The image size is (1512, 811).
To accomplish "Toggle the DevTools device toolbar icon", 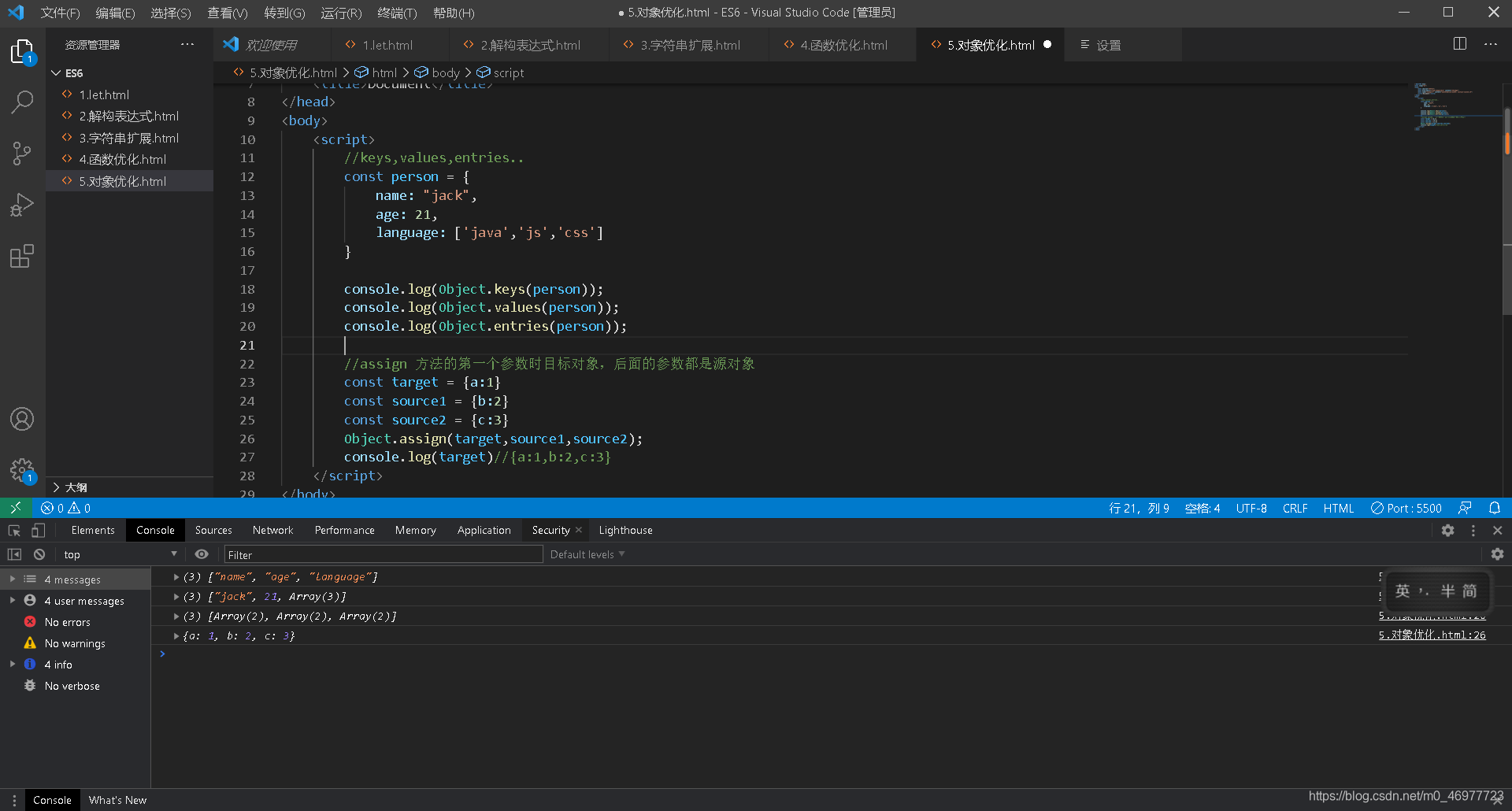I will [38, 530].
